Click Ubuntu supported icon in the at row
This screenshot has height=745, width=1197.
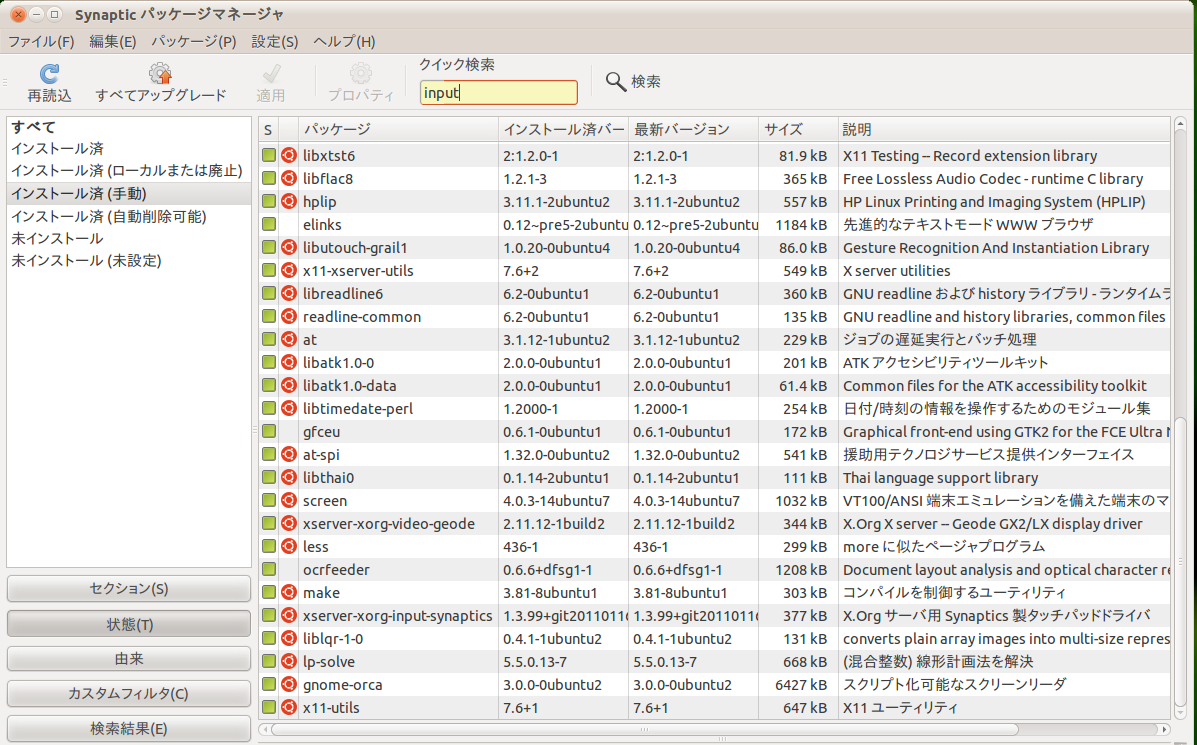coord(289,339)
